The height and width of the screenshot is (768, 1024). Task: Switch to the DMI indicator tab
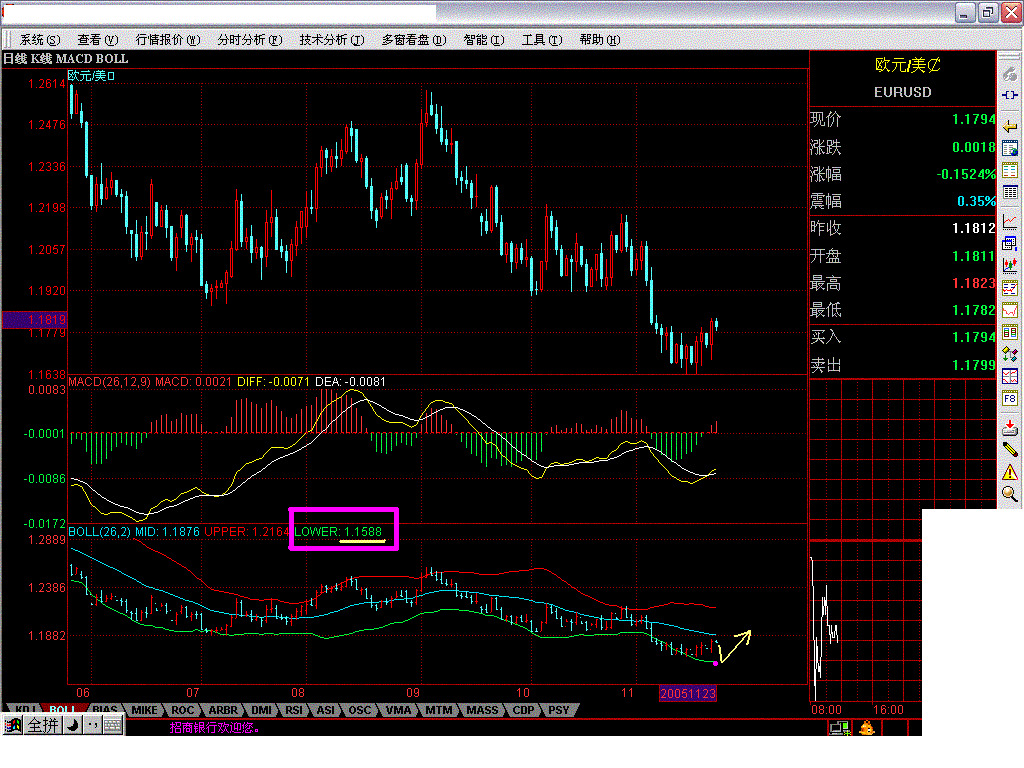[x=261, y=710]
